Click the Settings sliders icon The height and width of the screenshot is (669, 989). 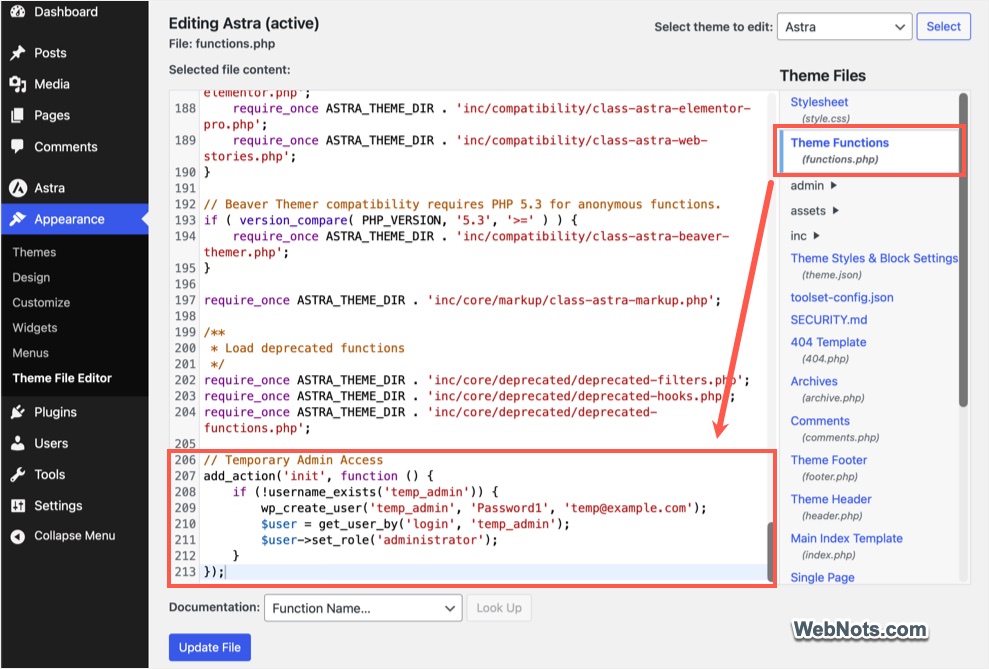[x=18, y=506]
